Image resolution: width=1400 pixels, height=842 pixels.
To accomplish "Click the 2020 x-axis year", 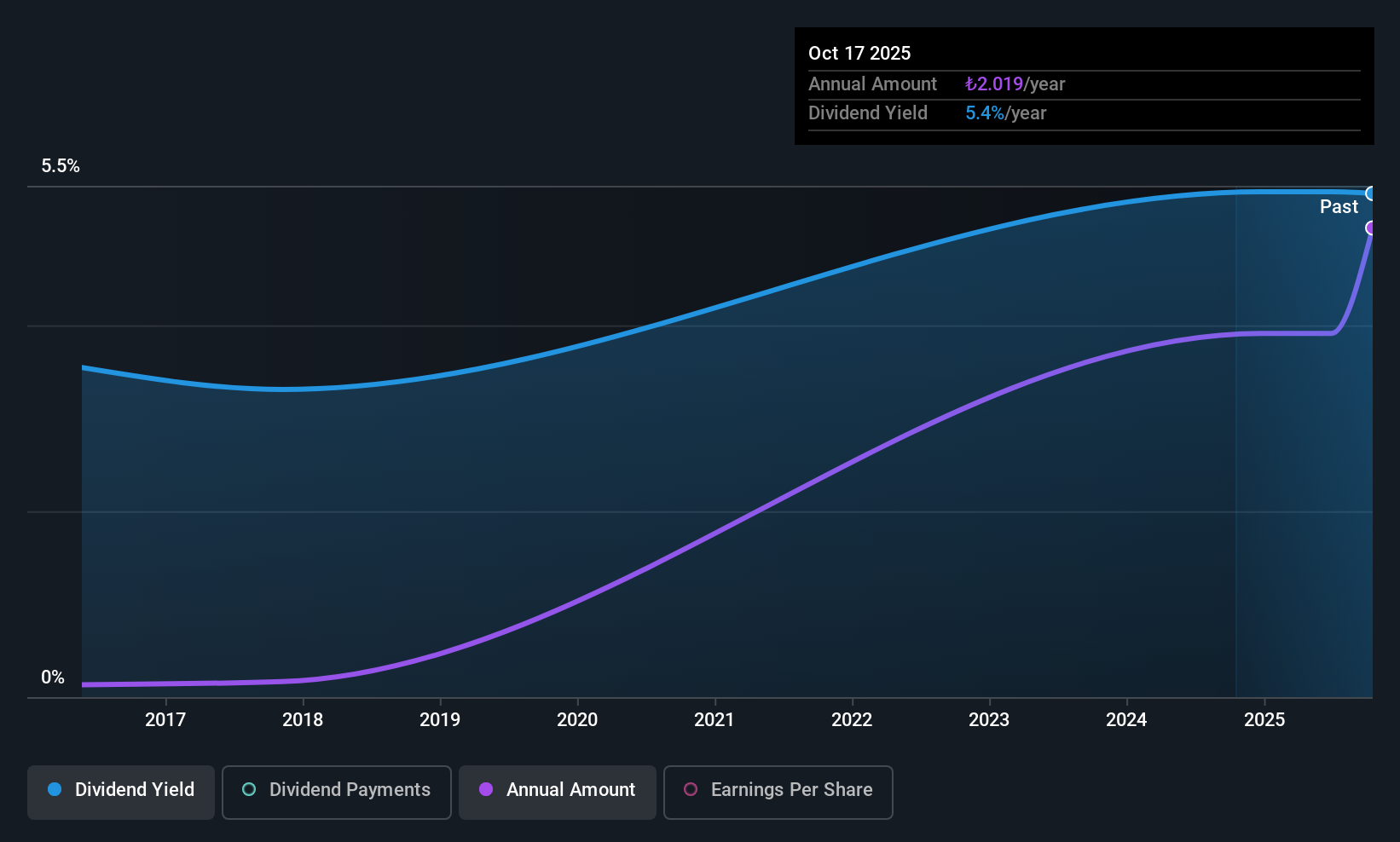I will coord(577,720).
